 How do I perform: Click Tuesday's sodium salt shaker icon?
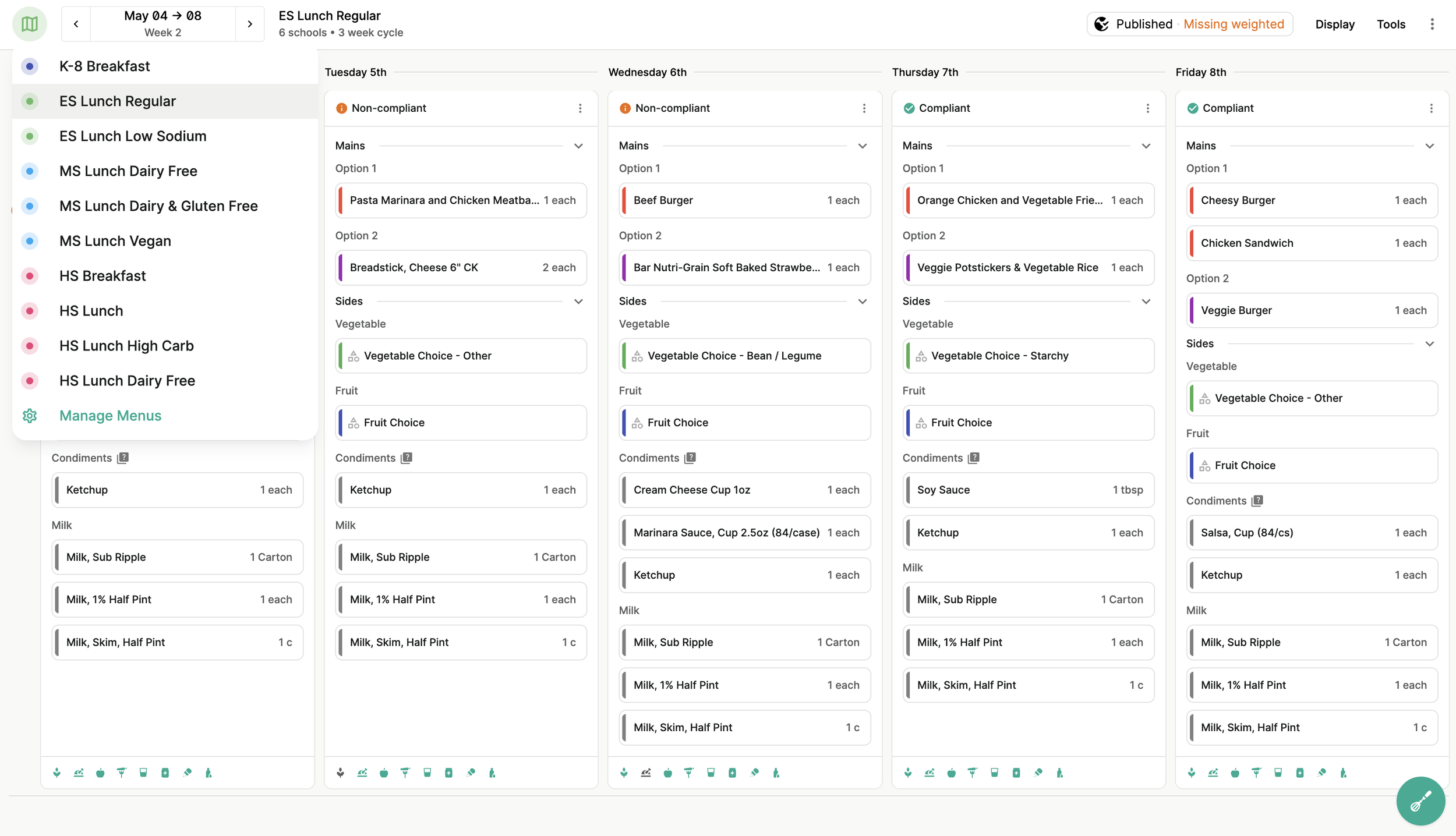pos(471,773)
